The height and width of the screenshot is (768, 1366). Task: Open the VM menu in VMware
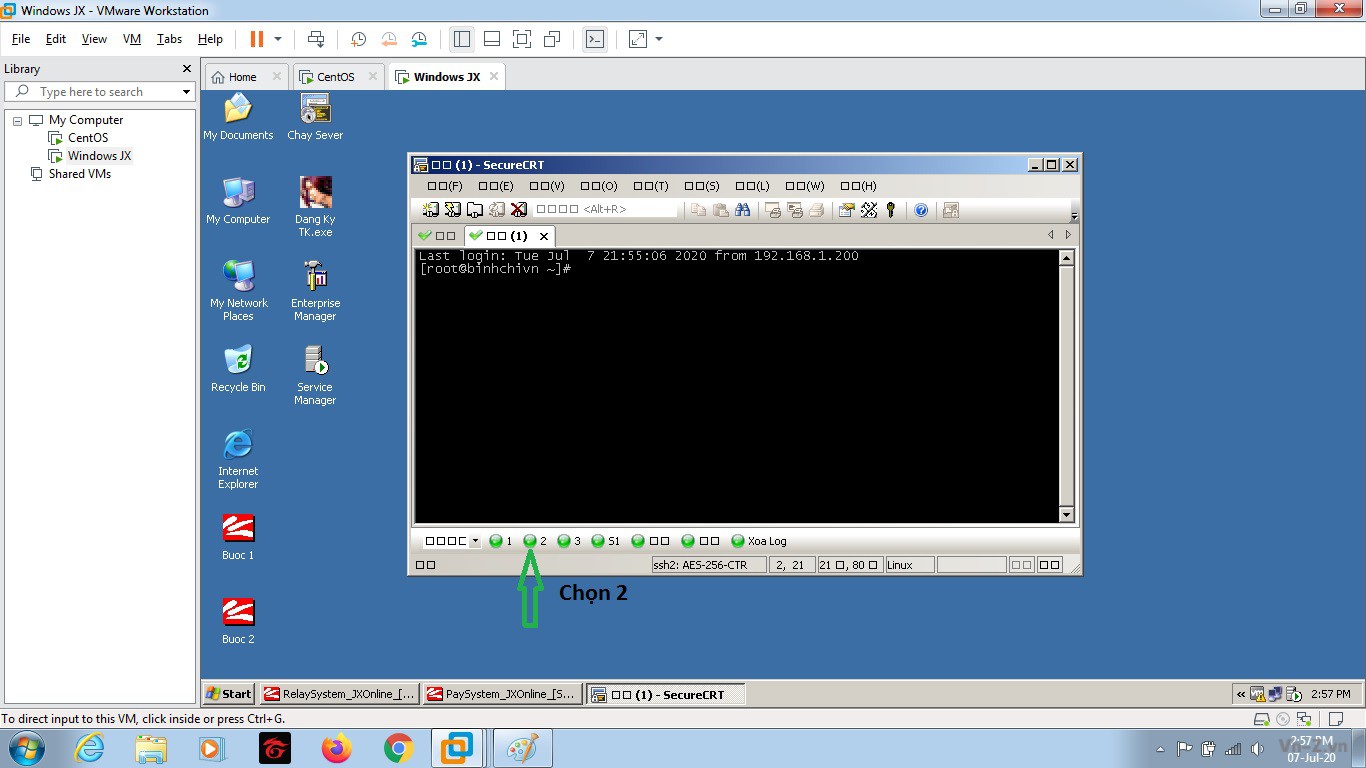pos(131,39)
